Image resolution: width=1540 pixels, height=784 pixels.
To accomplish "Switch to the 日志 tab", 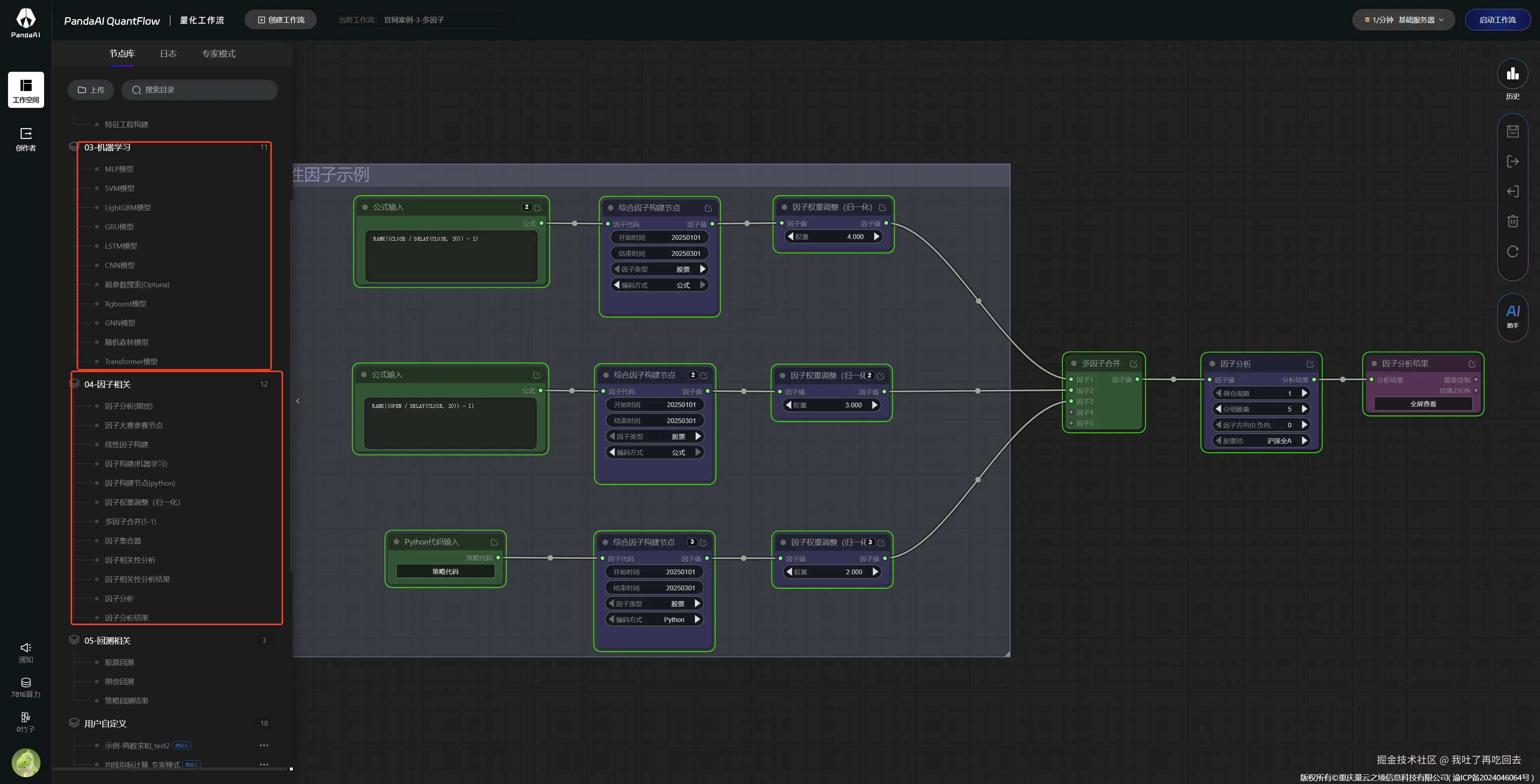I will [168, 54].
